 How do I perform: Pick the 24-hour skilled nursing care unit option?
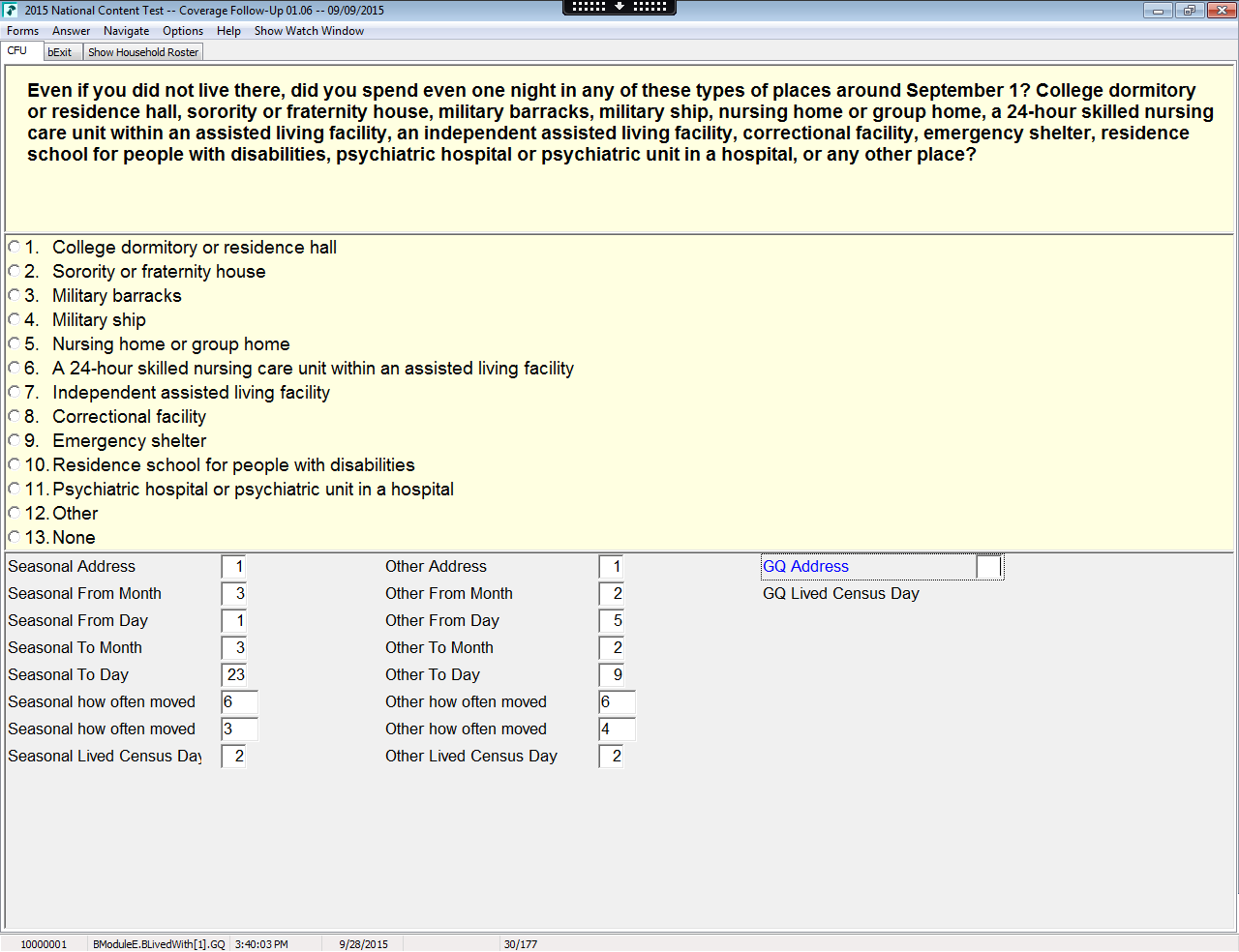click(15, 369)
